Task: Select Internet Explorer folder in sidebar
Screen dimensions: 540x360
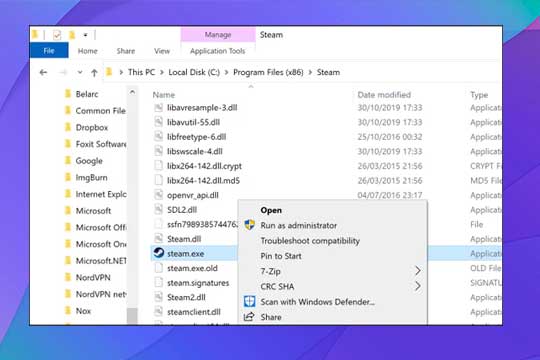Action: pyautogui.click(x=95, y=194)
